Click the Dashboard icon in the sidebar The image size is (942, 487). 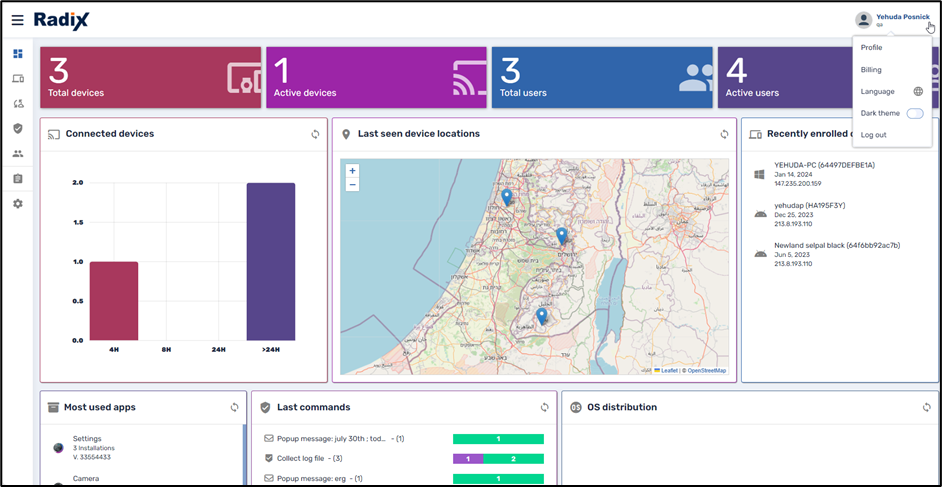click(17, 54)
